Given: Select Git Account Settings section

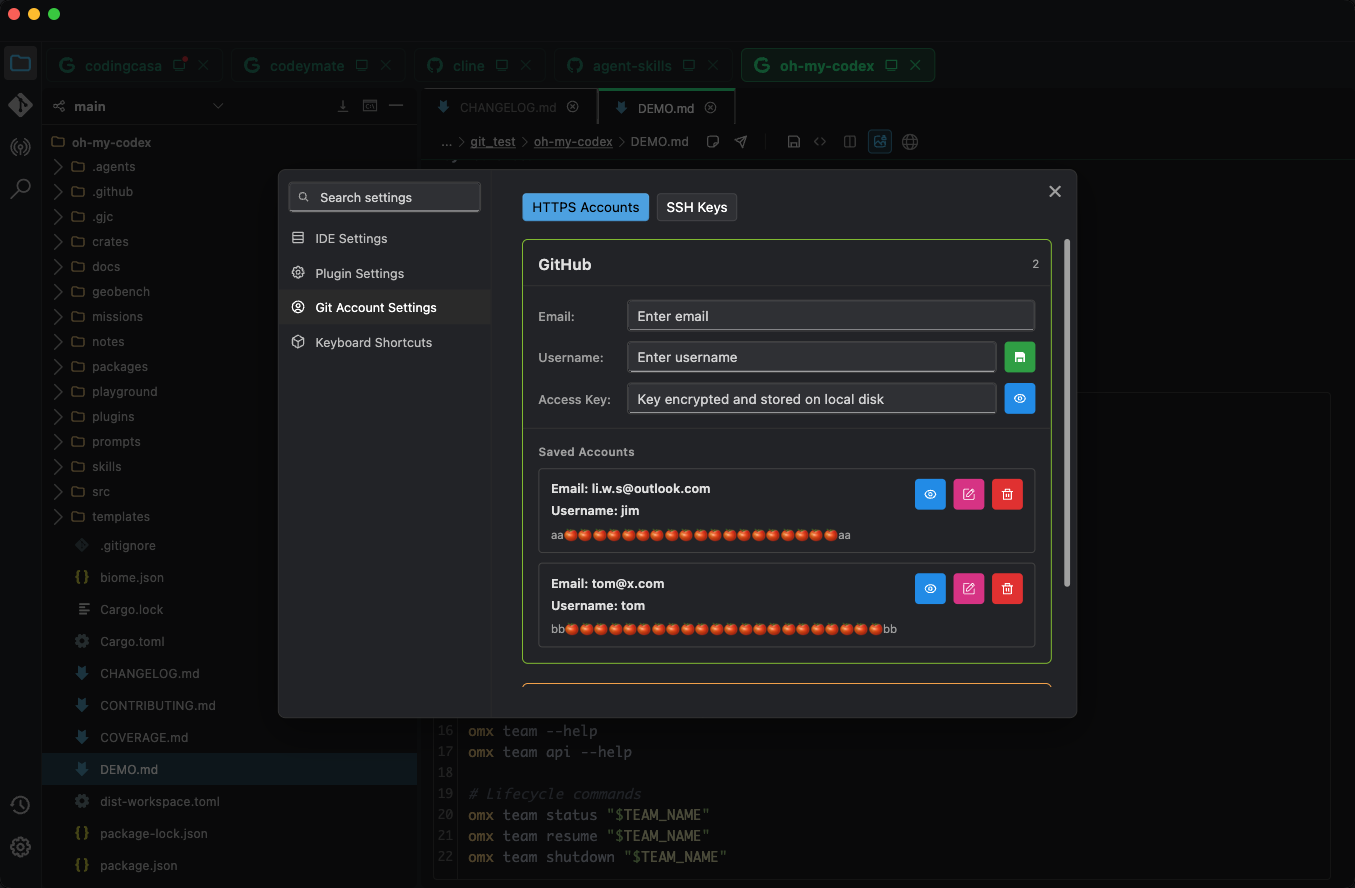Looking at the screenshot, I should (385, 307).
